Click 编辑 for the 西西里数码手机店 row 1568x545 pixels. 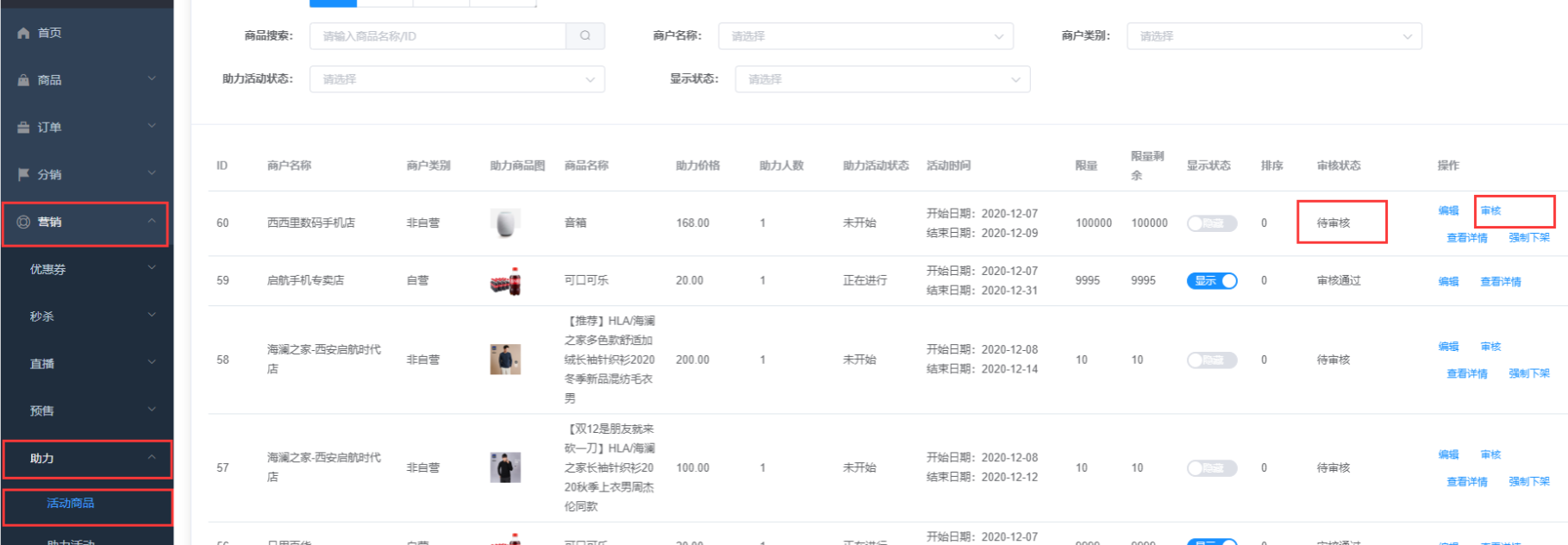click(1448, 210)
